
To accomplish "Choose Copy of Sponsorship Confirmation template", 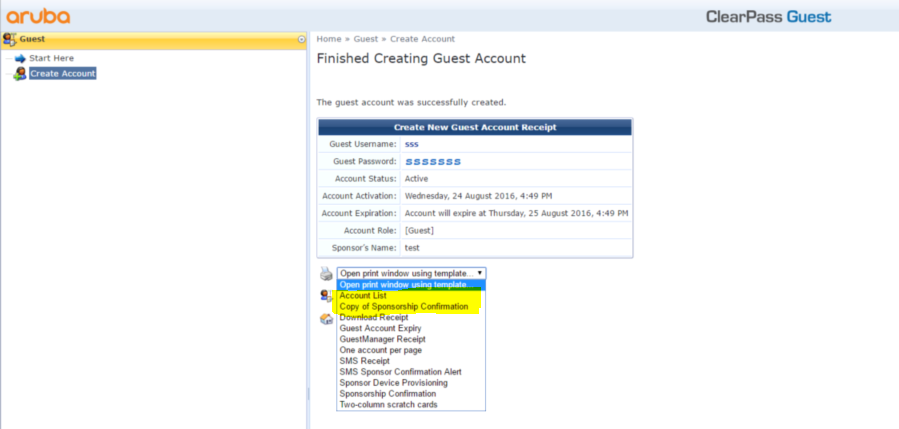I will click(411, 307).
